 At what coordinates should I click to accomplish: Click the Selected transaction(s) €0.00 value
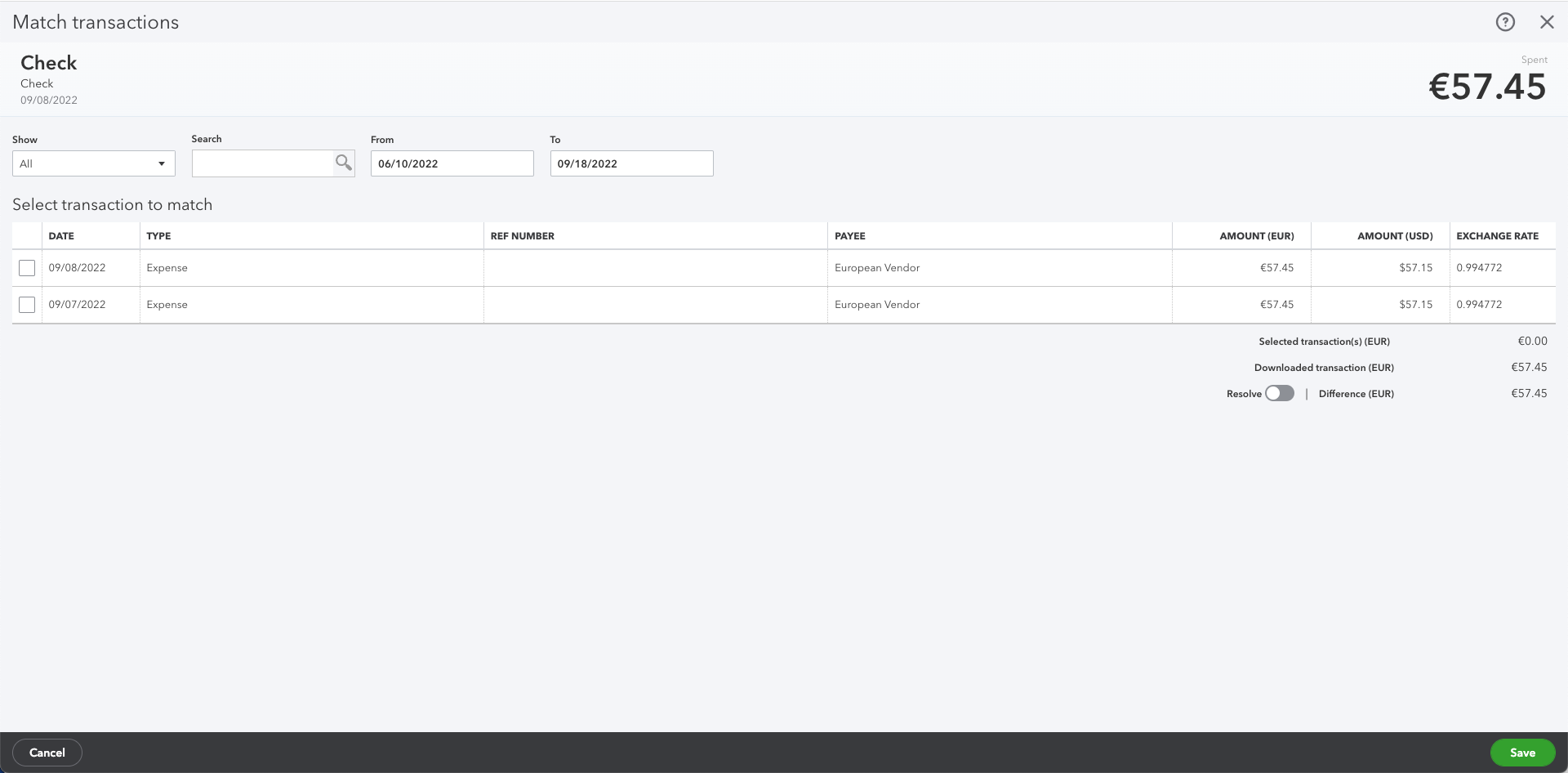tap(1532, 342)
